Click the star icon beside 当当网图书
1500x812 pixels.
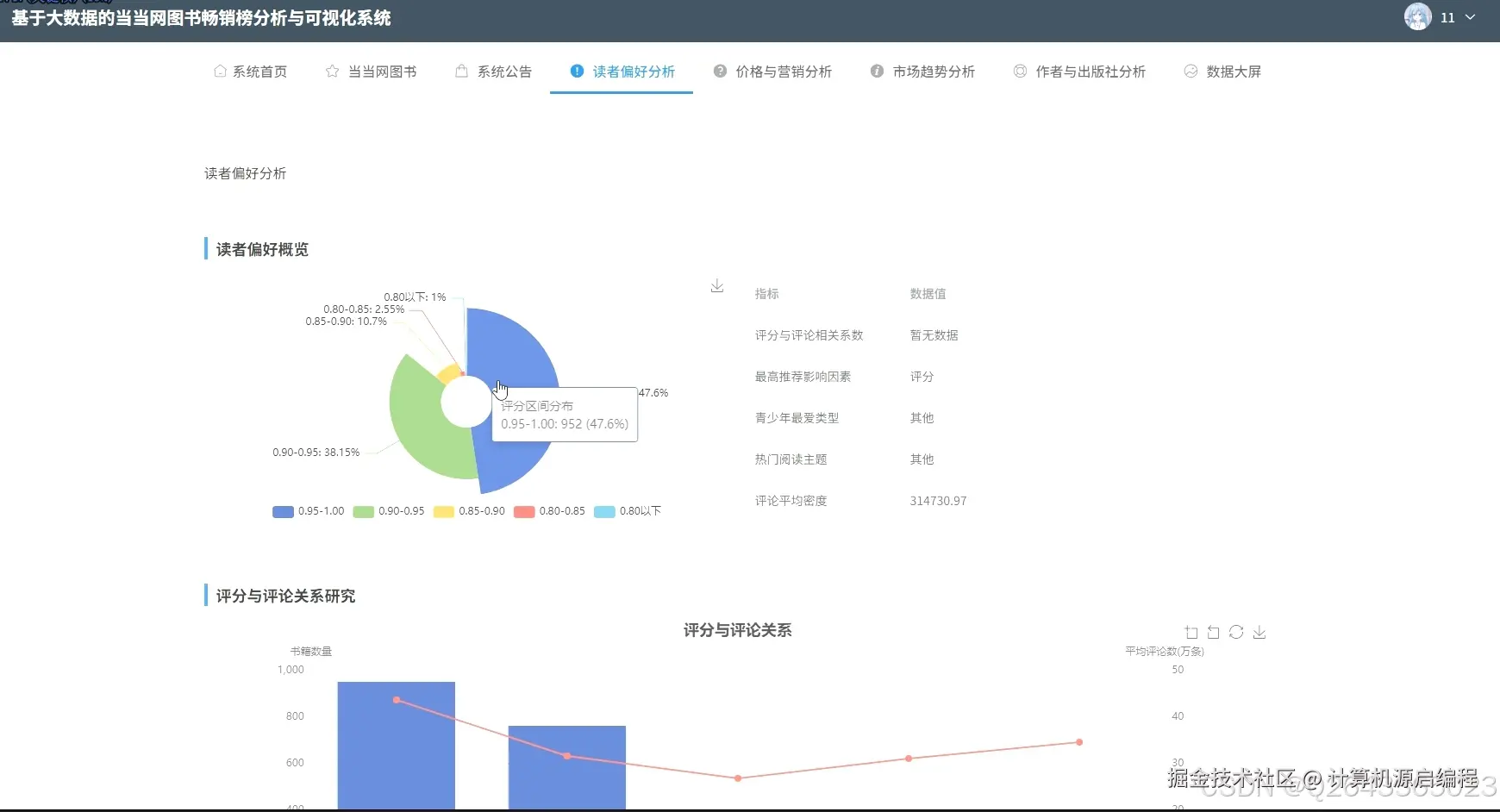(x=332, y=72)
